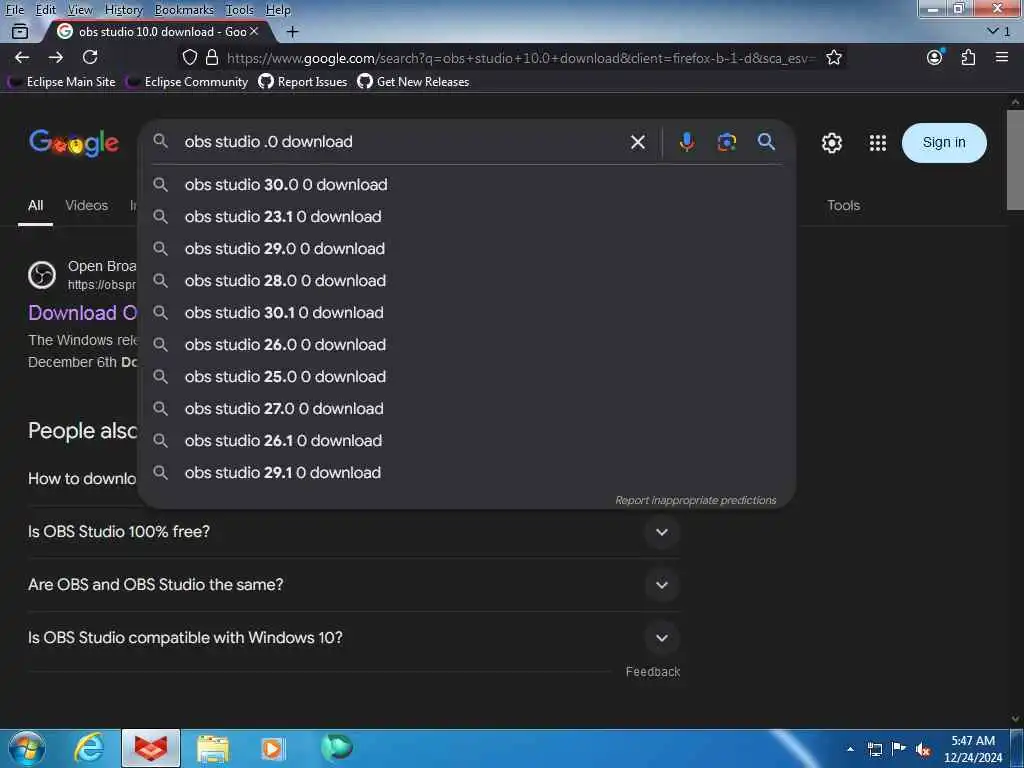Click the Google logo
The height and width of the screenshot is (768, 1024).
74,142
